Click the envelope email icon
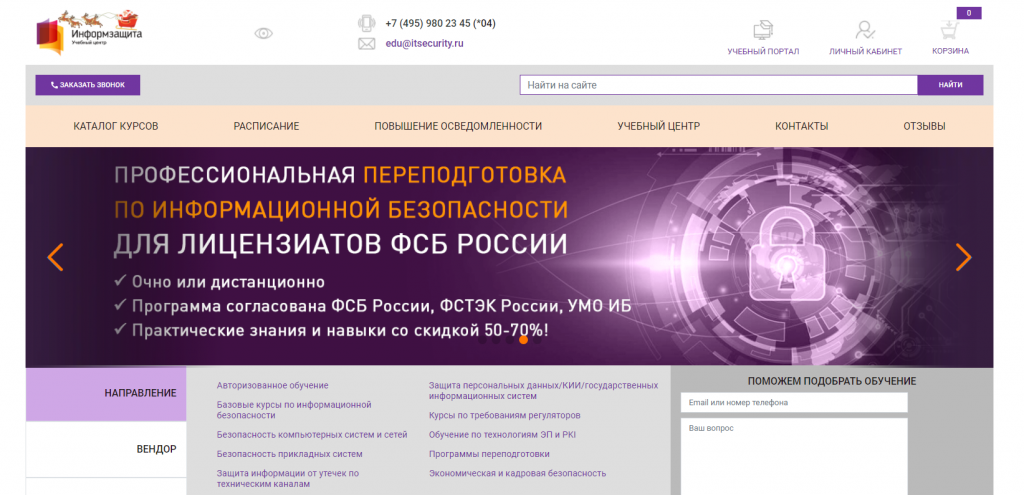Screen dimensions: 1024x495 [x=366, y=44]
